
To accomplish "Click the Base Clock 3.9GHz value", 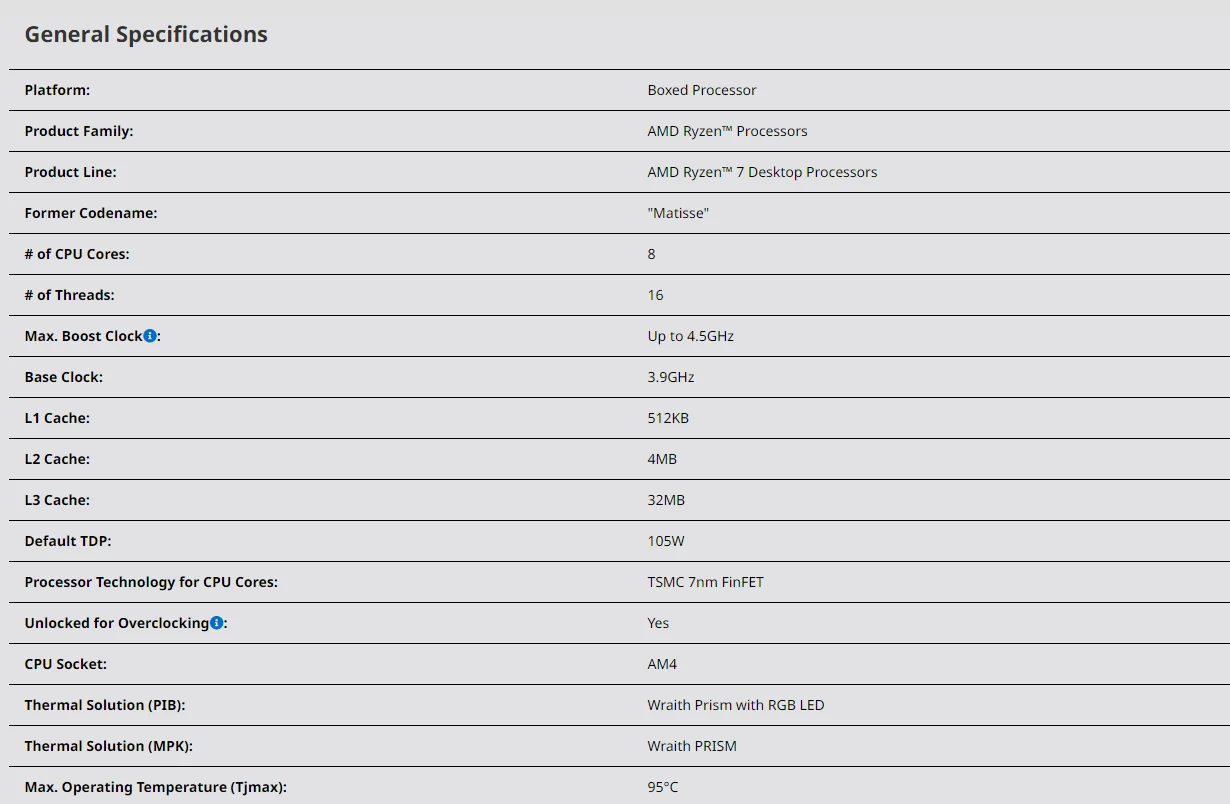I will (x=670, y=377).
